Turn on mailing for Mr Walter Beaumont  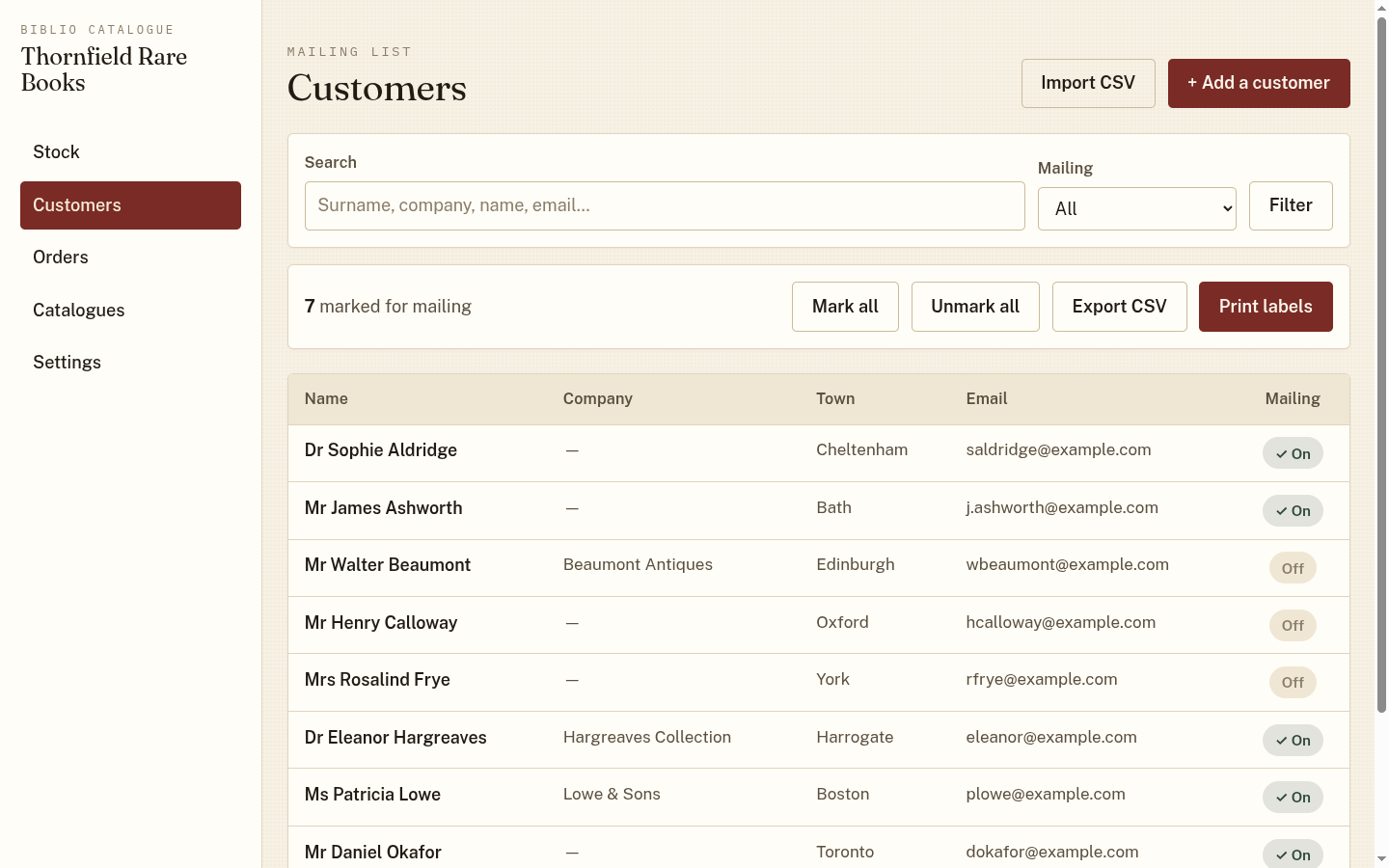coord(1293,568)
